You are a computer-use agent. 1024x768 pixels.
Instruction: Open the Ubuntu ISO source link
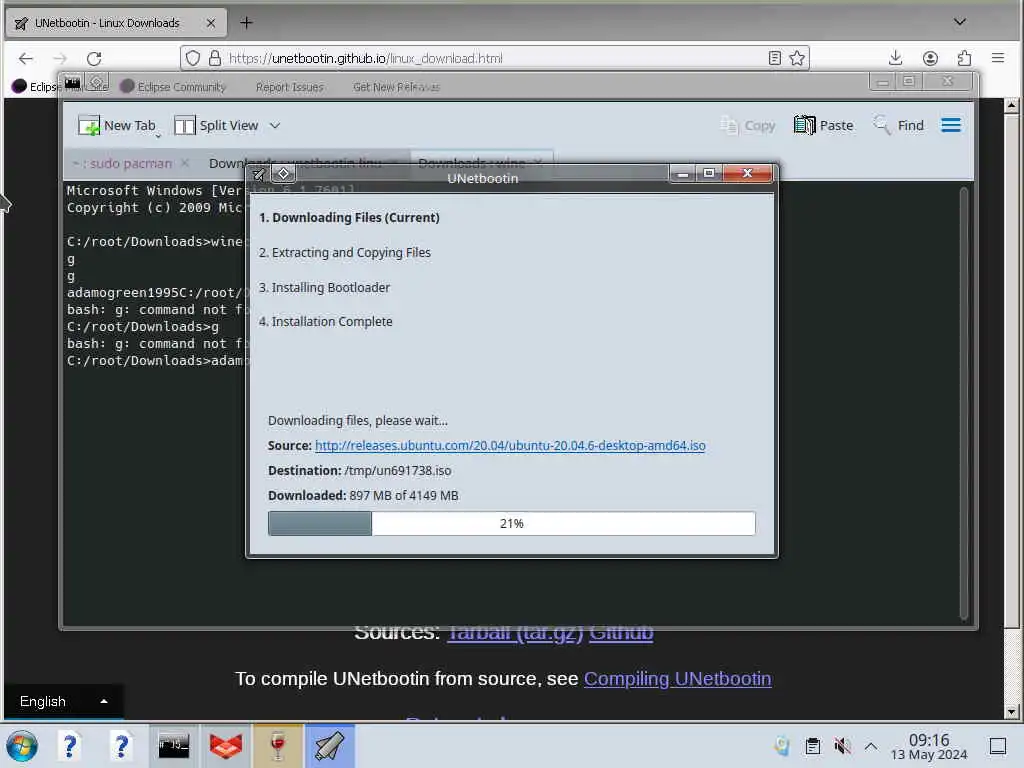pos(510,445)
